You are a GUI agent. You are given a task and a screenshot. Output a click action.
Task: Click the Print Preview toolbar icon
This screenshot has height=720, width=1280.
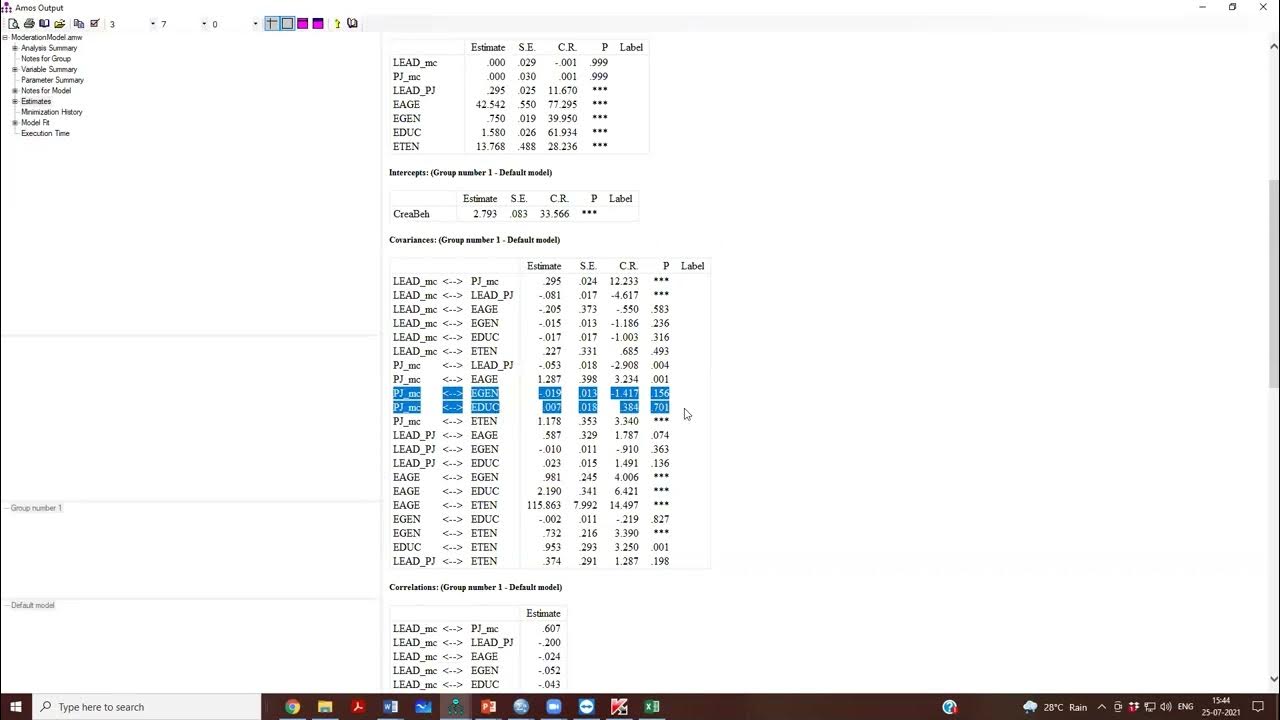(x=13, y=23)
